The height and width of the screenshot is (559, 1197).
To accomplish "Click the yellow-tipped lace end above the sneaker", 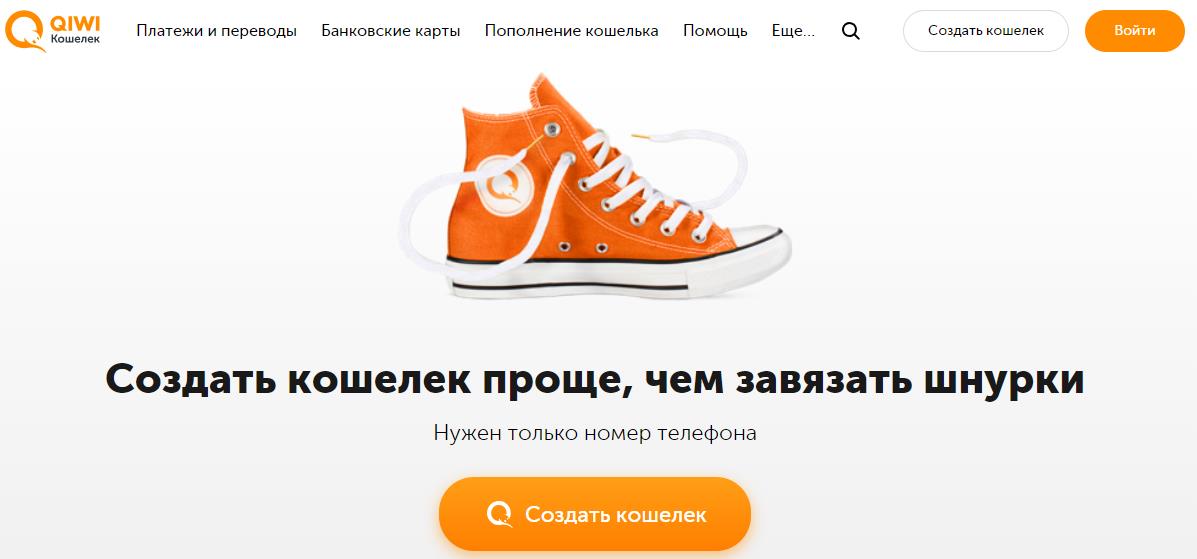I will click(641, 136).
